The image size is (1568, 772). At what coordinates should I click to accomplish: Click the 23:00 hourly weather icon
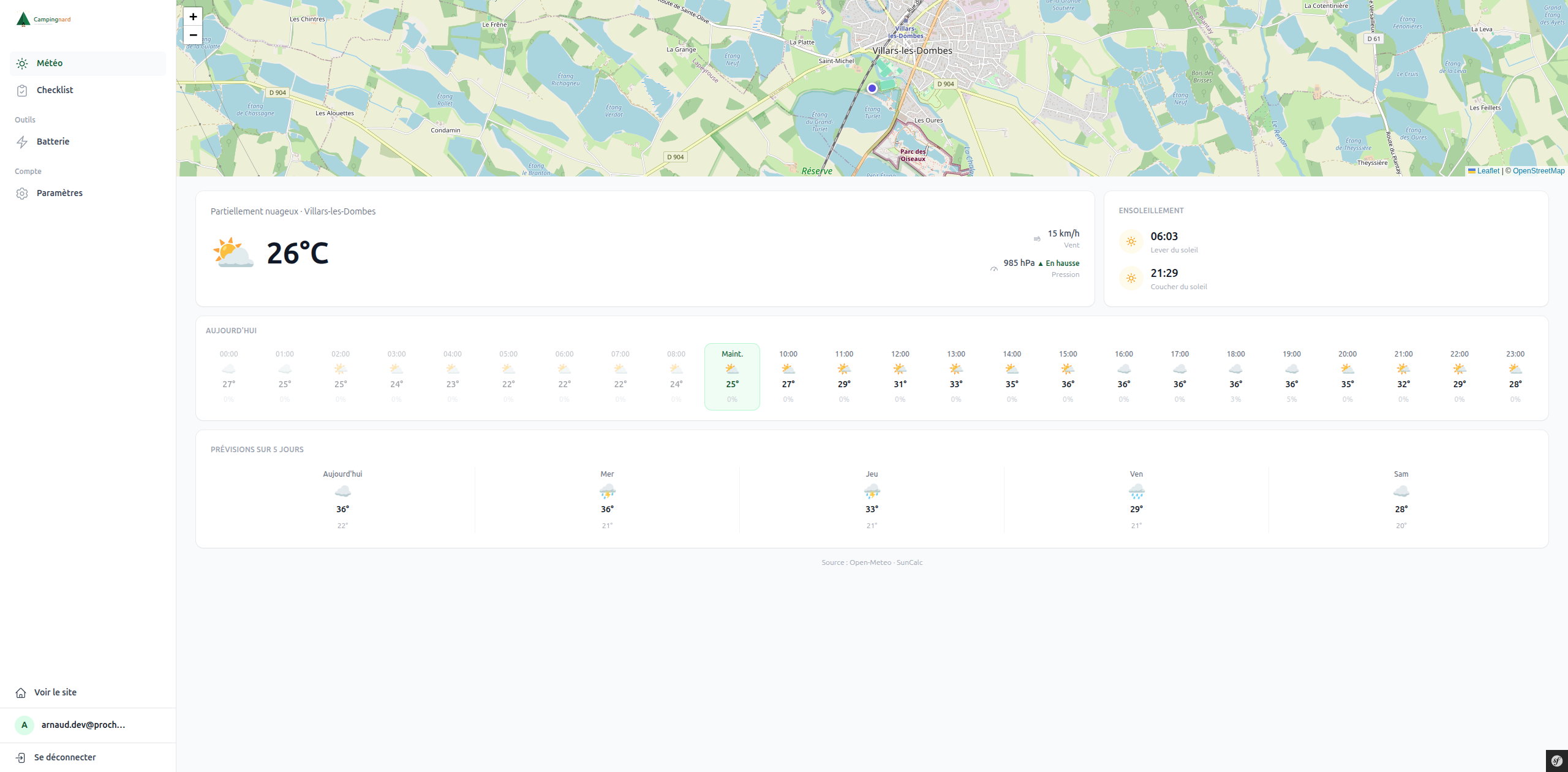point(1515,369)
